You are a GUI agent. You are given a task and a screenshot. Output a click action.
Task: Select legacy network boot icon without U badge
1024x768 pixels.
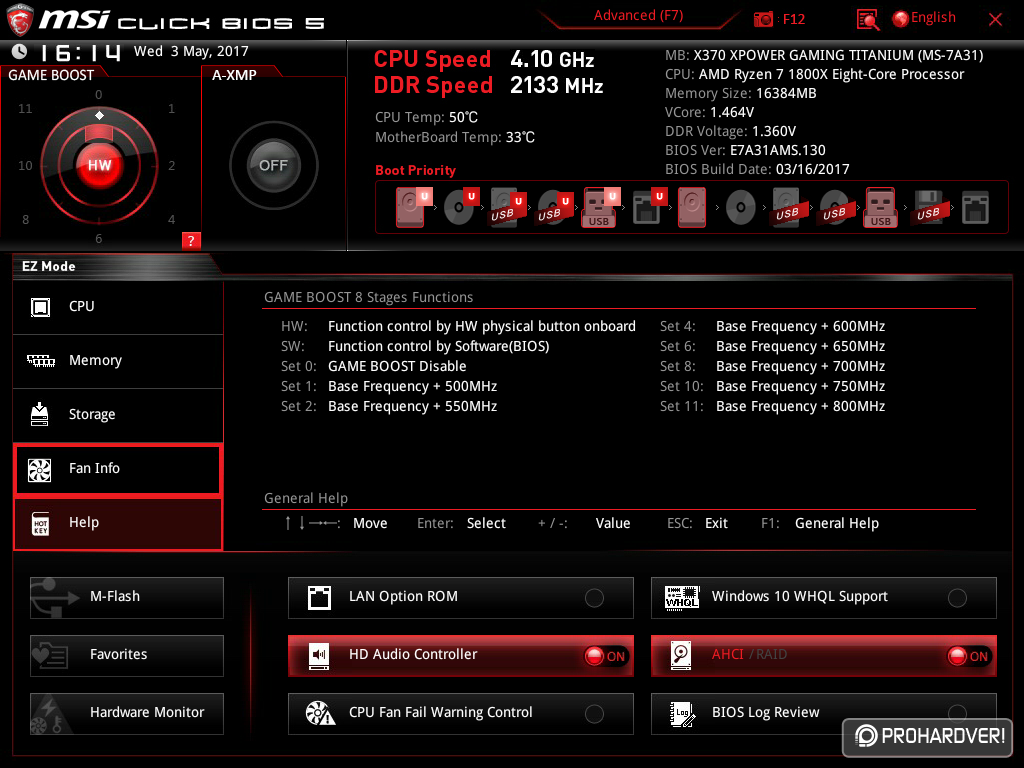[x=976, y=208]
